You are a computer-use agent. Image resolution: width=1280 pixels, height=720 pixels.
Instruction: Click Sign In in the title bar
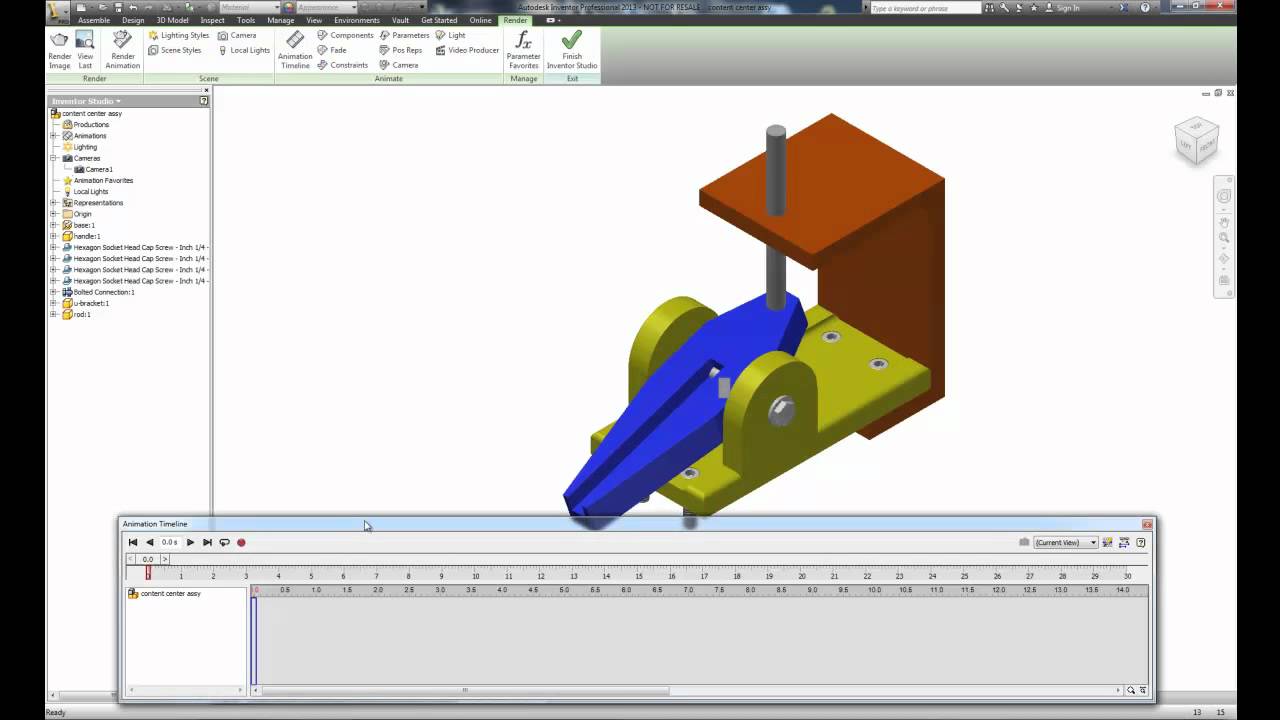(1068, 7)
